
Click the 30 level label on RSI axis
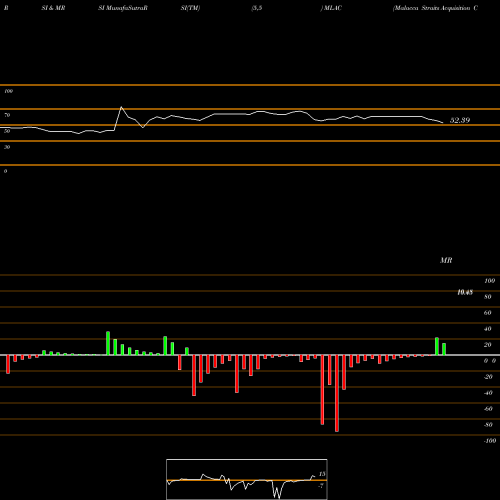[7, 147]
